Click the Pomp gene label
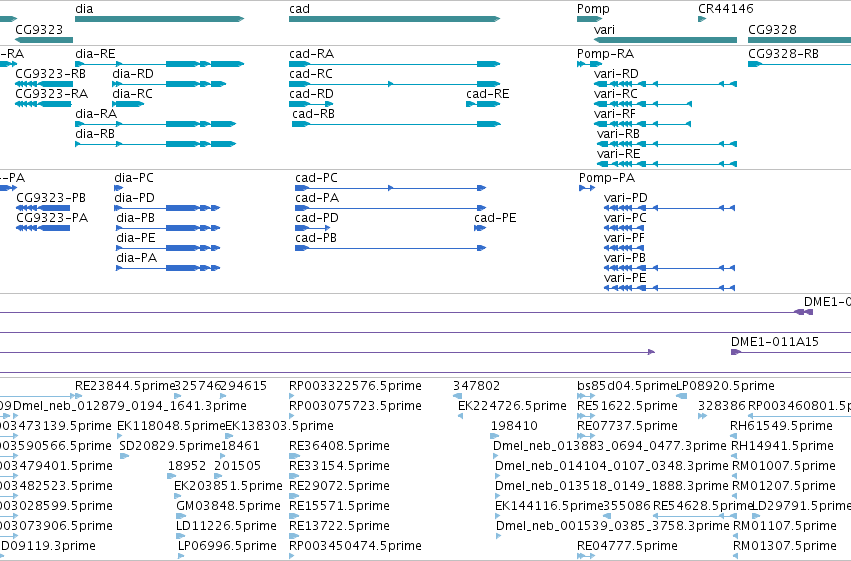Viewport: 851px width, 561px height. pos(593,9)
